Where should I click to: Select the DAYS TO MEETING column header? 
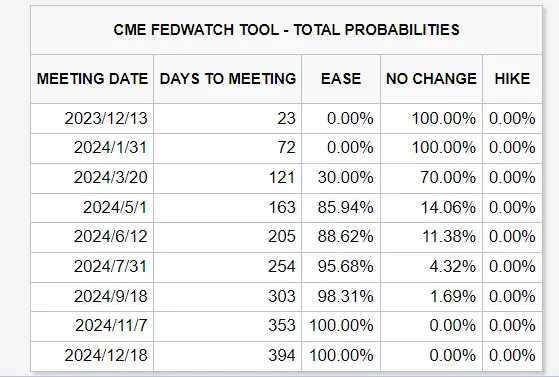coord(228,79)
